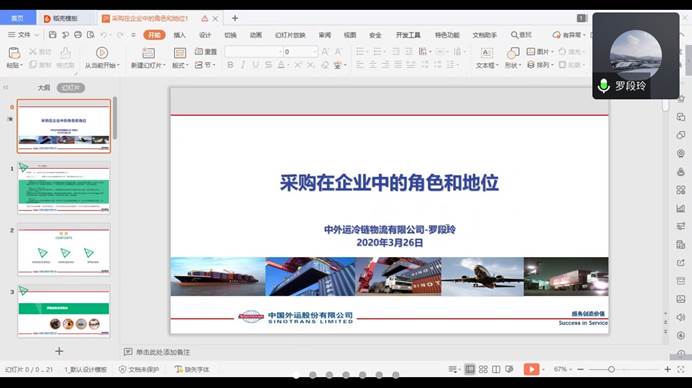
Task: Open the file (文件) menu dropdown arrow
Action: (37, 35)
